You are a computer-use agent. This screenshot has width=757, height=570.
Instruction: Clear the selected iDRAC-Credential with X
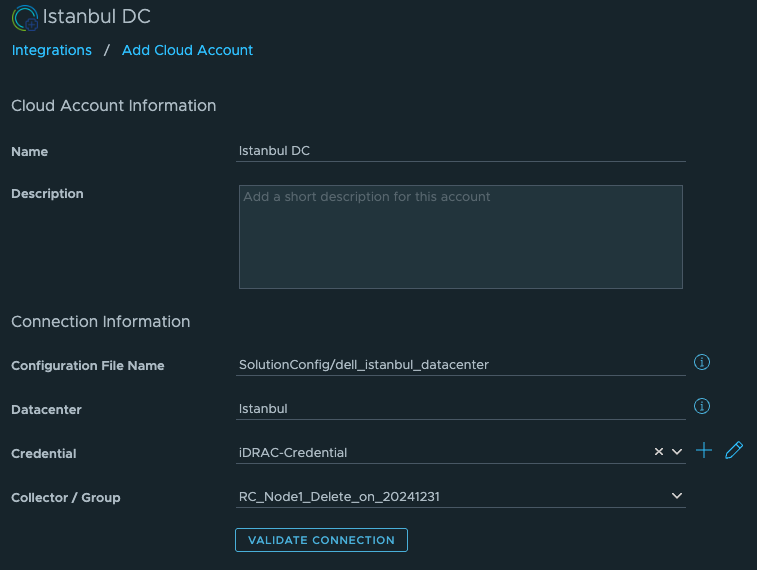pos(659,452)
